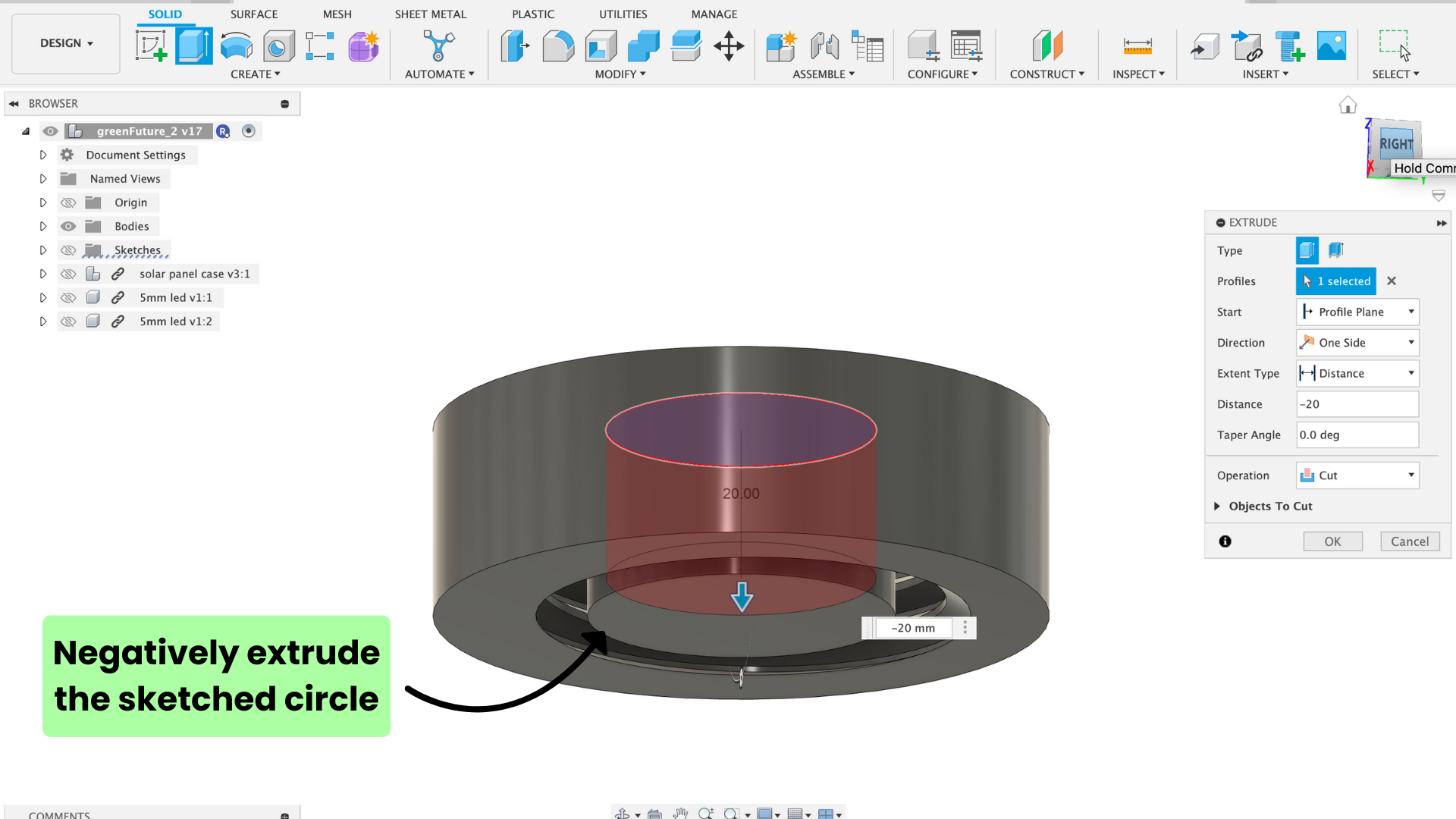This screenshot has height=819, width=1456.
Task: Open the Direction One Side dropdown
Action: tap(1357, 343)
